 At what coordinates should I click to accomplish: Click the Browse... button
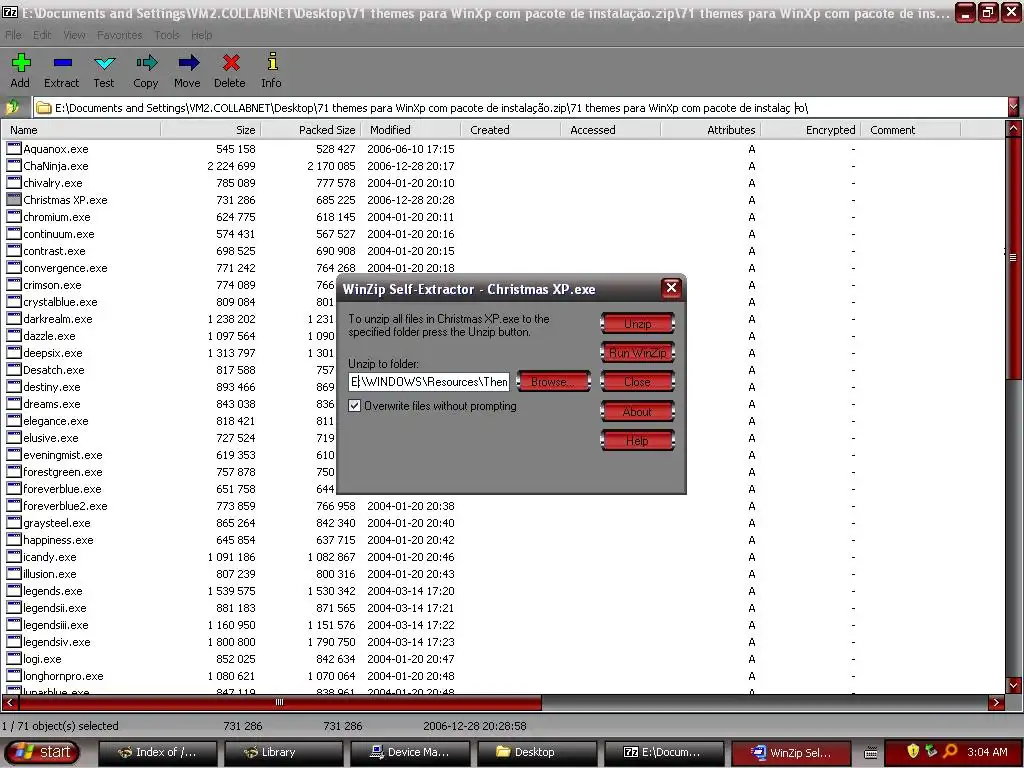(x=553, y=381)
